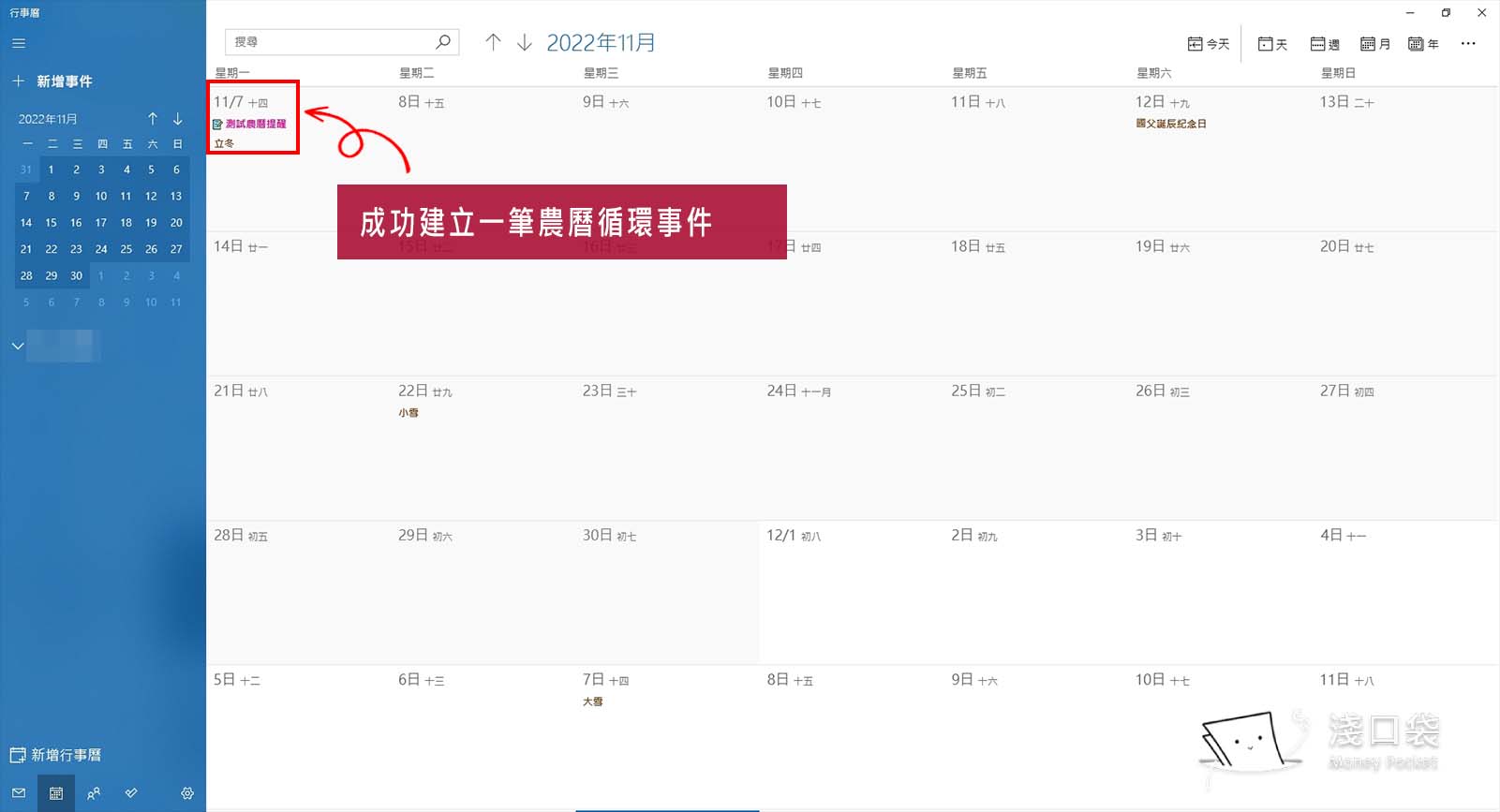Click the mini calendar 2022年11月 header
This screenshot has width=1500, height=812.
click(x=48, y=119)
